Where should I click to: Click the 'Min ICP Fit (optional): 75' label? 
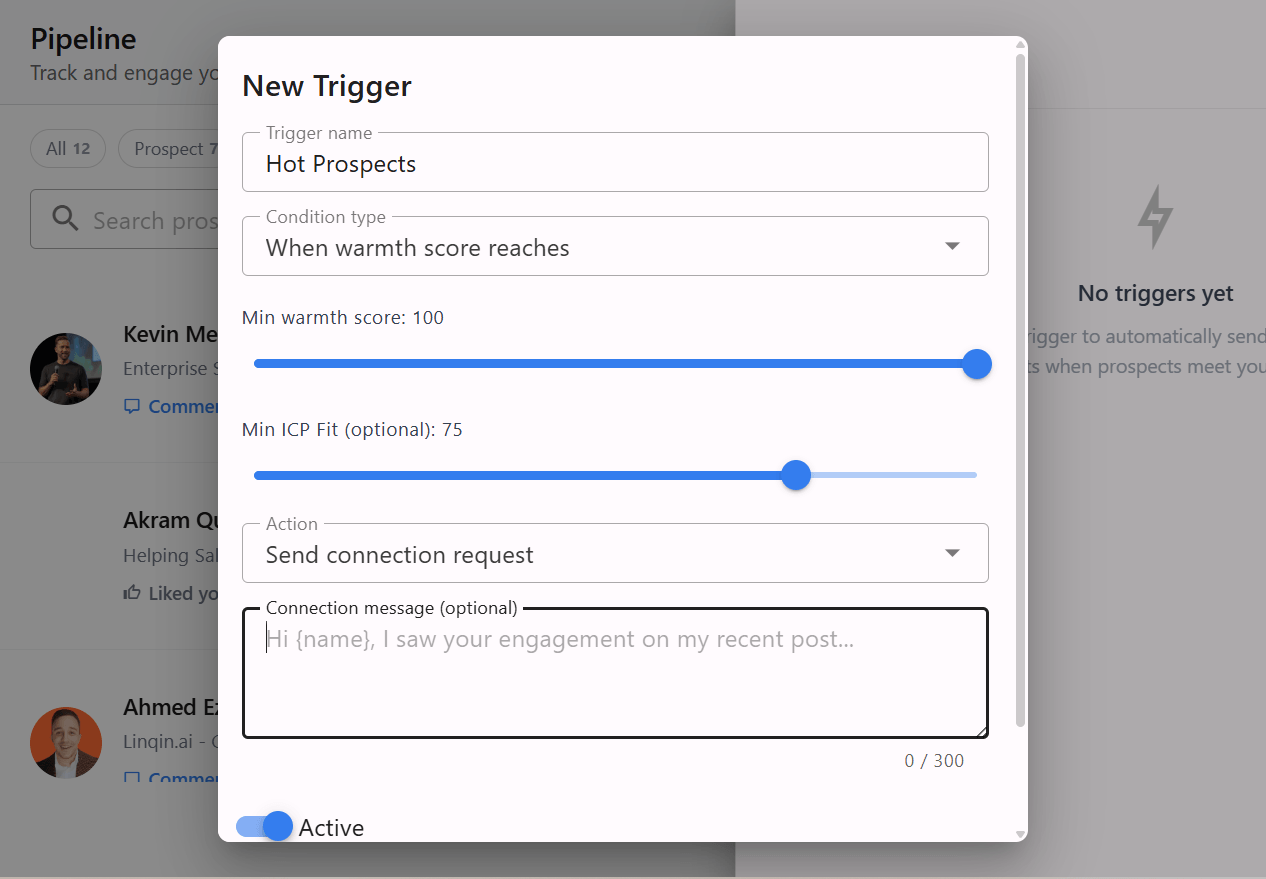pos(352,429)
